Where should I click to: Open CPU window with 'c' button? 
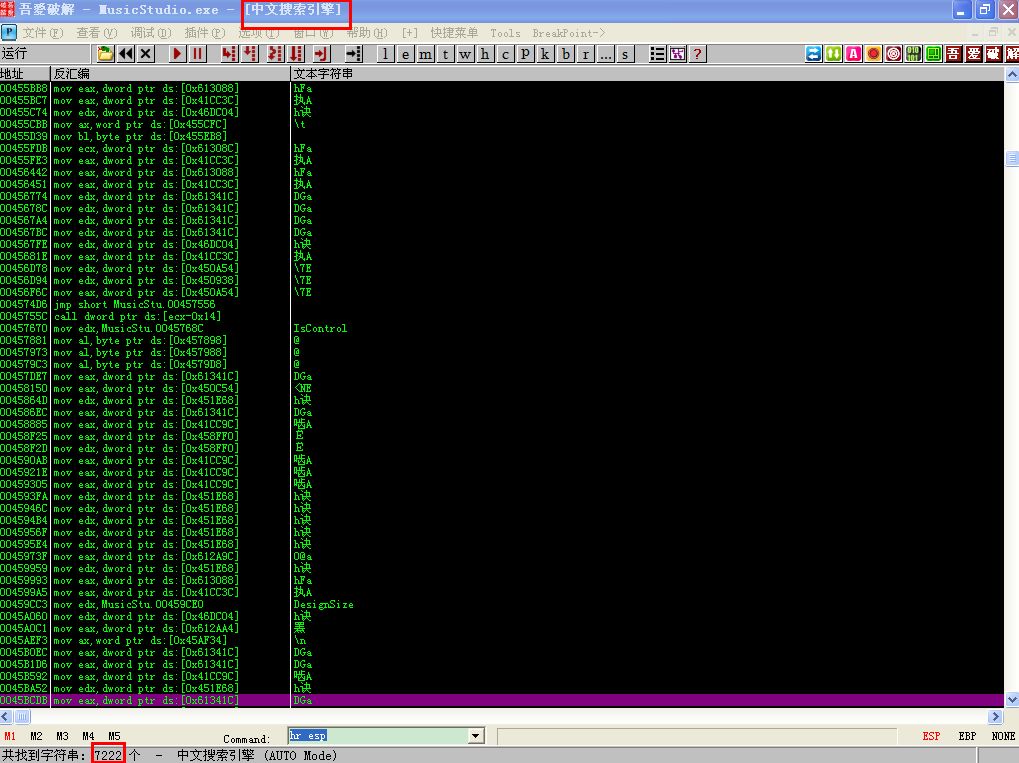506,54
